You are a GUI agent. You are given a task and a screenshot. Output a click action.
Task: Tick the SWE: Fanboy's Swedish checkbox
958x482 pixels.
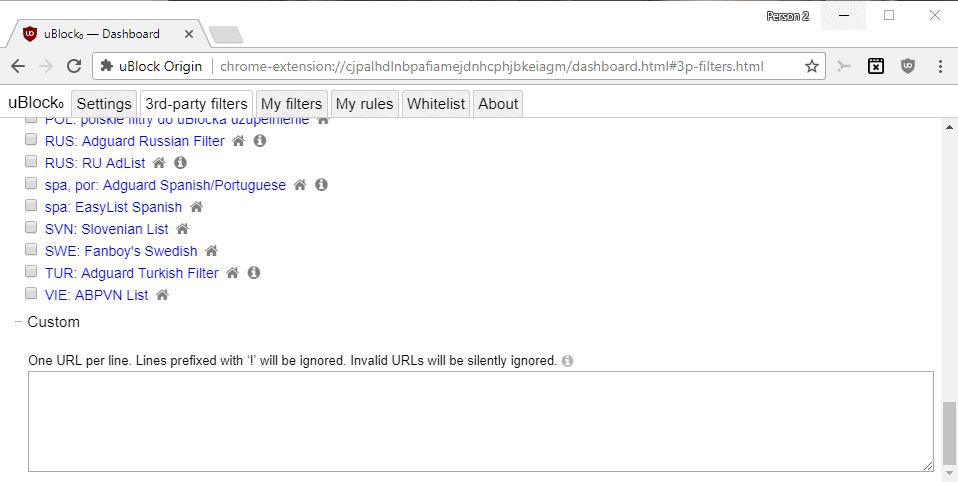pos(31,249)
